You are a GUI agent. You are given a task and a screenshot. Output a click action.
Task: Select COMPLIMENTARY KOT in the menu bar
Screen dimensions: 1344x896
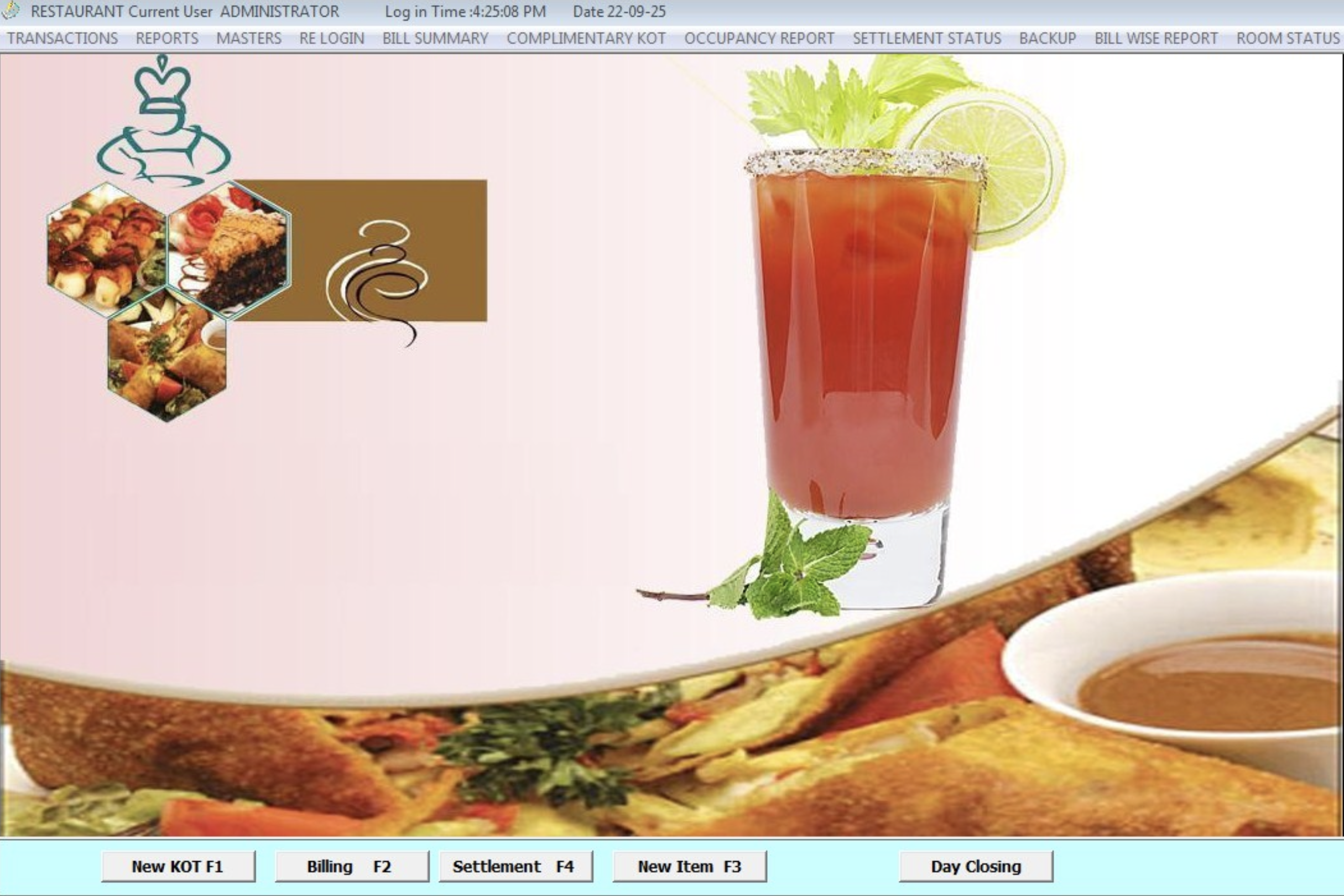[x=586, y=38]
